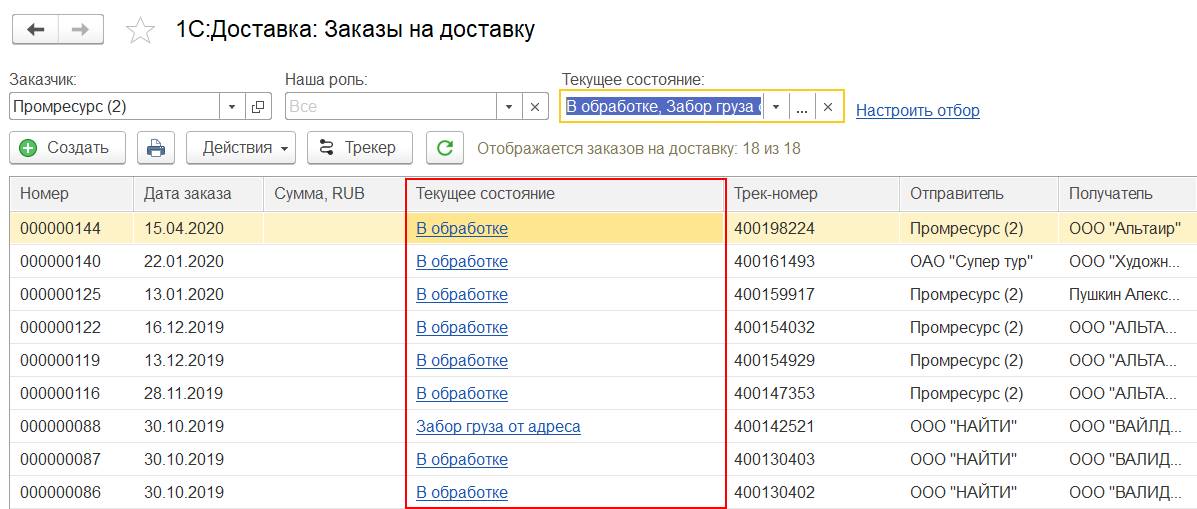Click the forward navigation arrow
Viewport: 1197px width, 509px height.
click(81, 30)
